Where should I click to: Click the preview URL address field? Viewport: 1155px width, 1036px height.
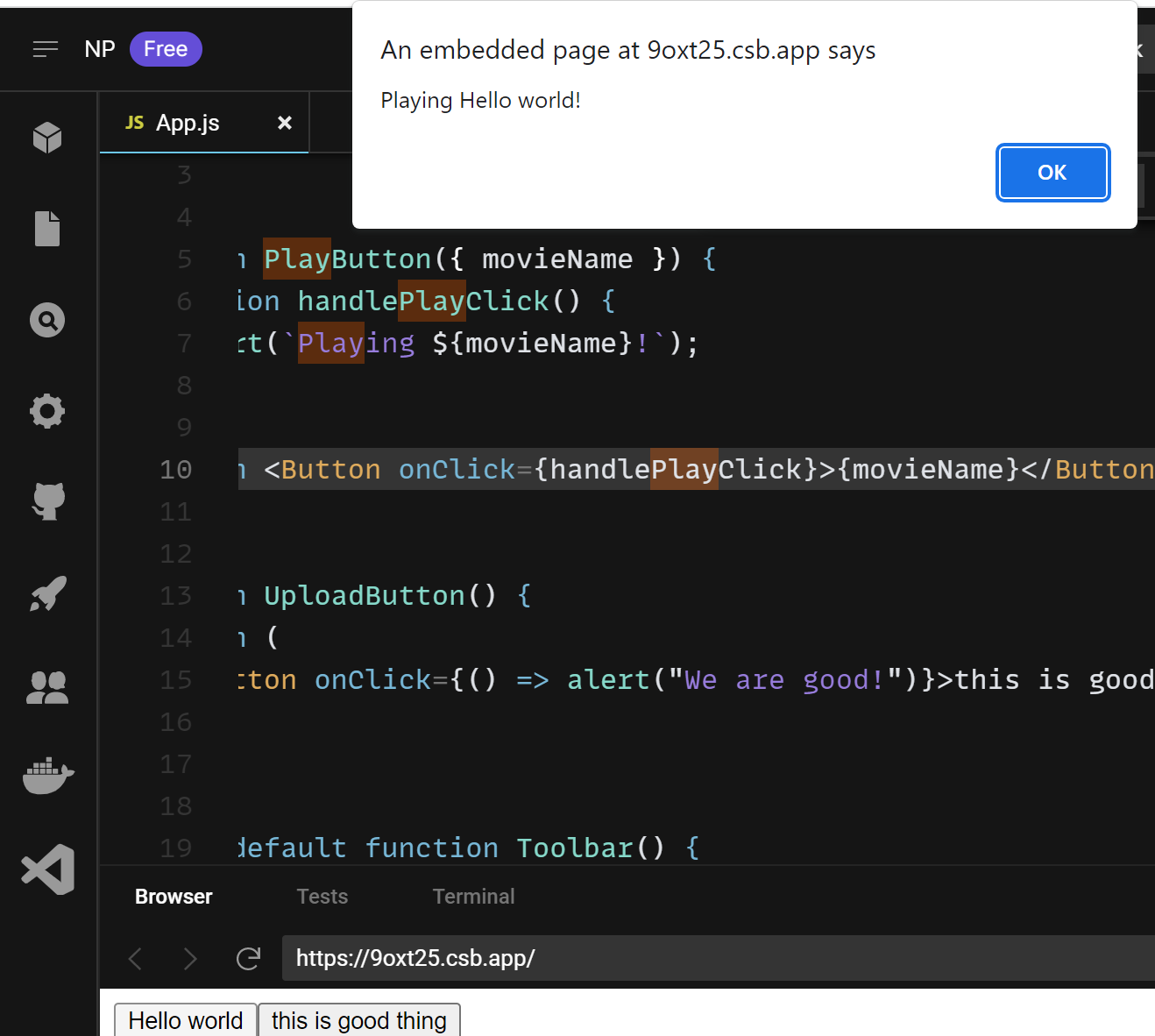(x=719, y=958)
